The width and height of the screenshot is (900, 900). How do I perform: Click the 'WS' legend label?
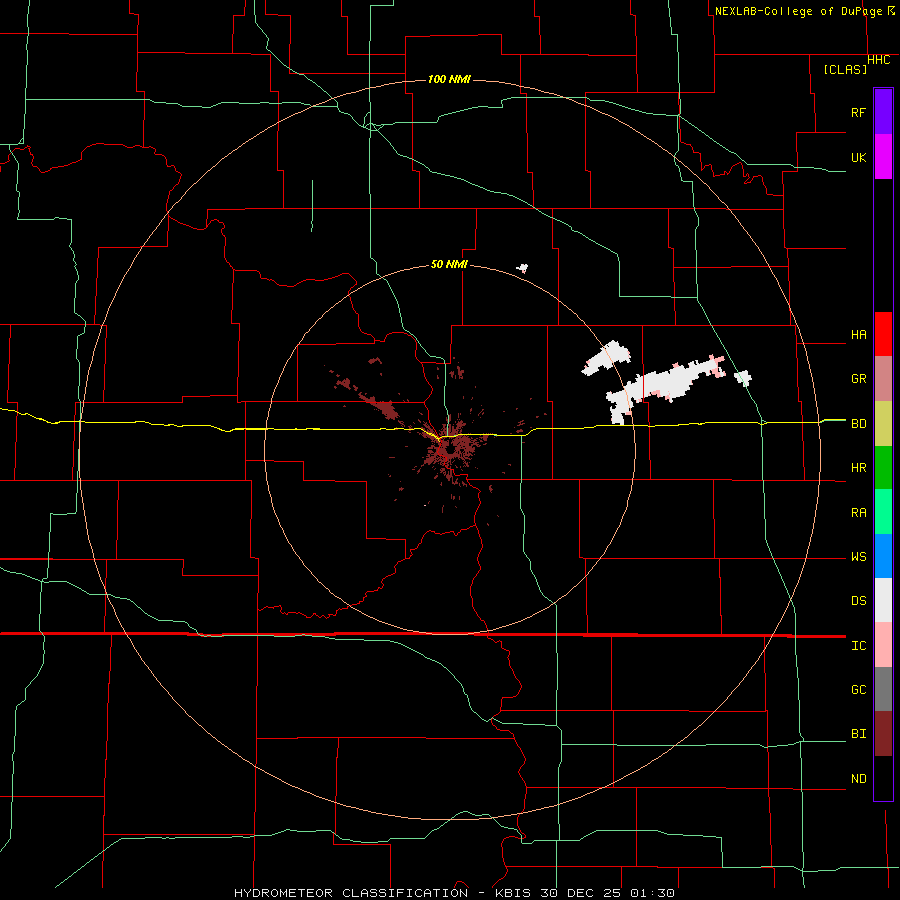click(x=858, y=557)
